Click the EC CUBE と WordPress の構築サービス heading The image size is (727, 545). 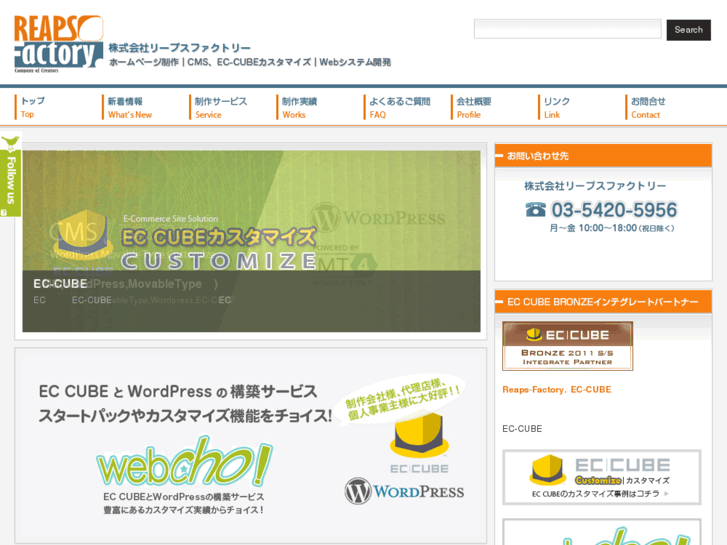coord(178,391)
